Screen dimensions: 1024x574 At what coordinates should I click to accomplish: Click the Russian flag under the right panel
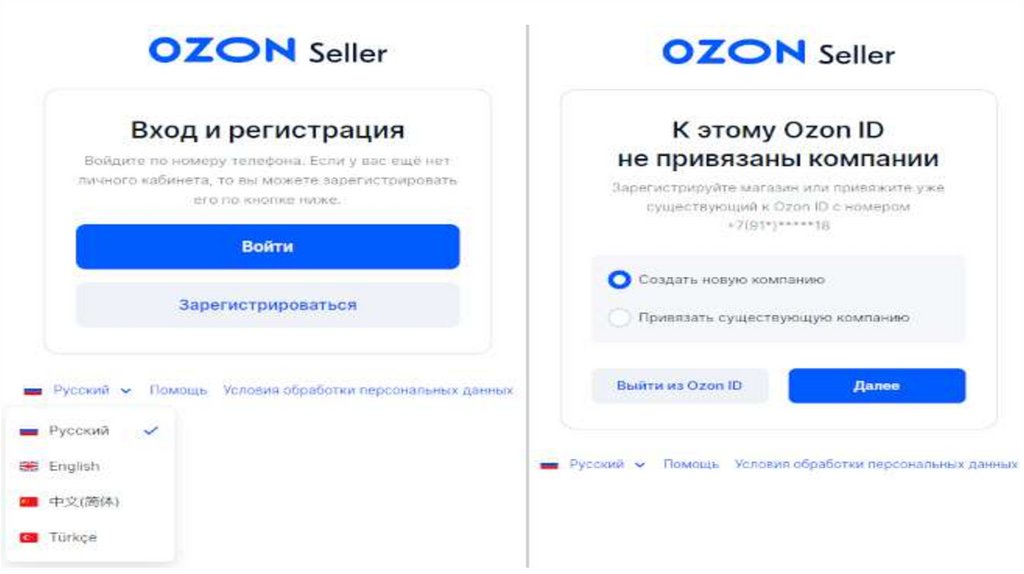pos(549,465)
